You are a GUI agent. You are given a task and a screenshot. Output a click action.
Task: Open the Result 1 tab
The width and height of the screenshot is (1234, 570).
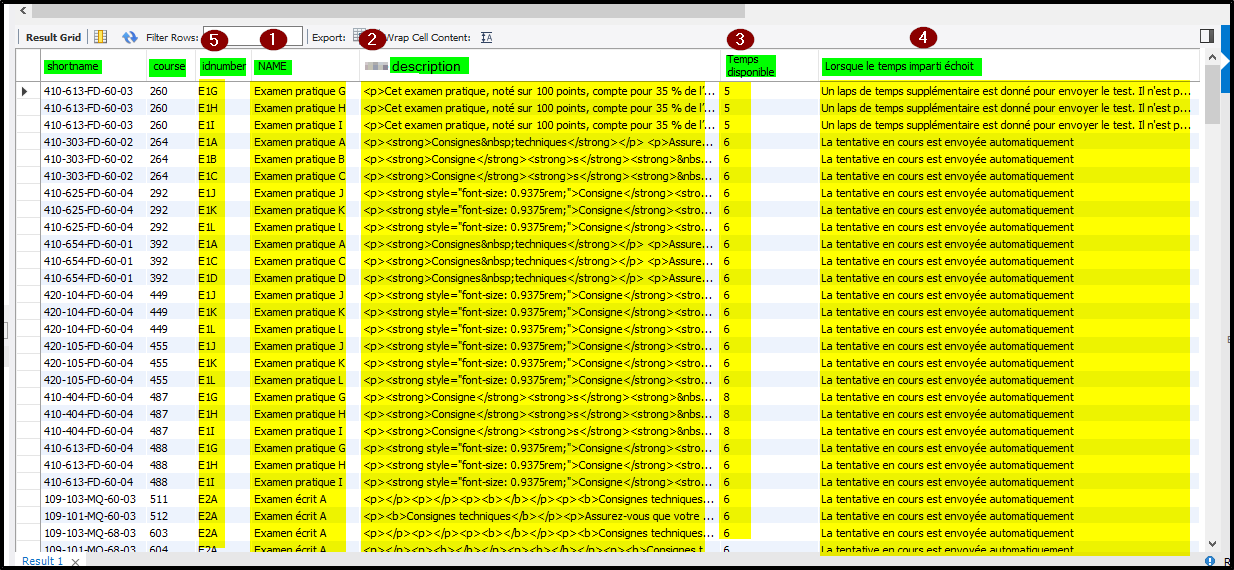click(x=43, y=562)
